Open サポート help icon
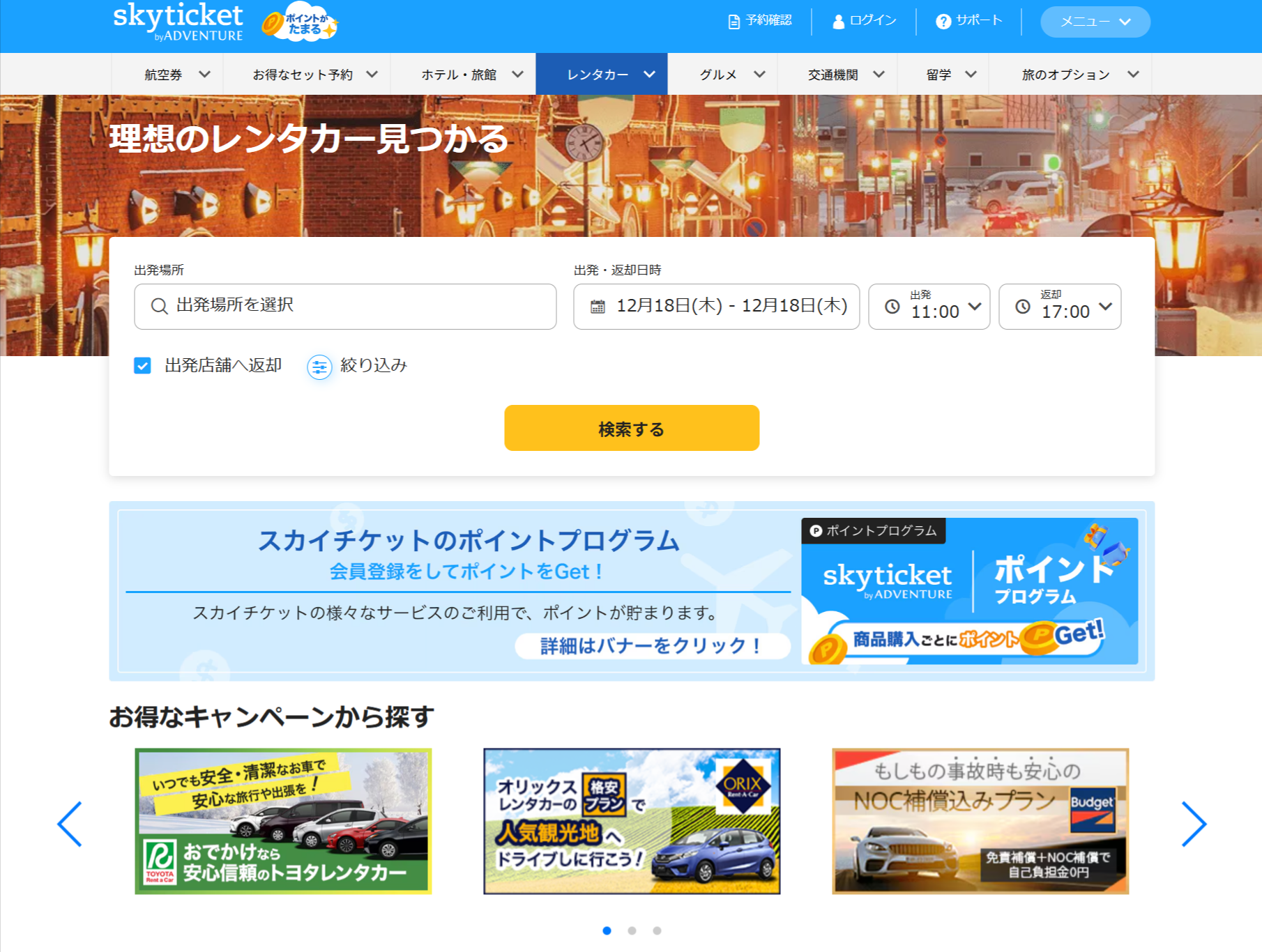1262x952 pixels. [x=943, y=22]
